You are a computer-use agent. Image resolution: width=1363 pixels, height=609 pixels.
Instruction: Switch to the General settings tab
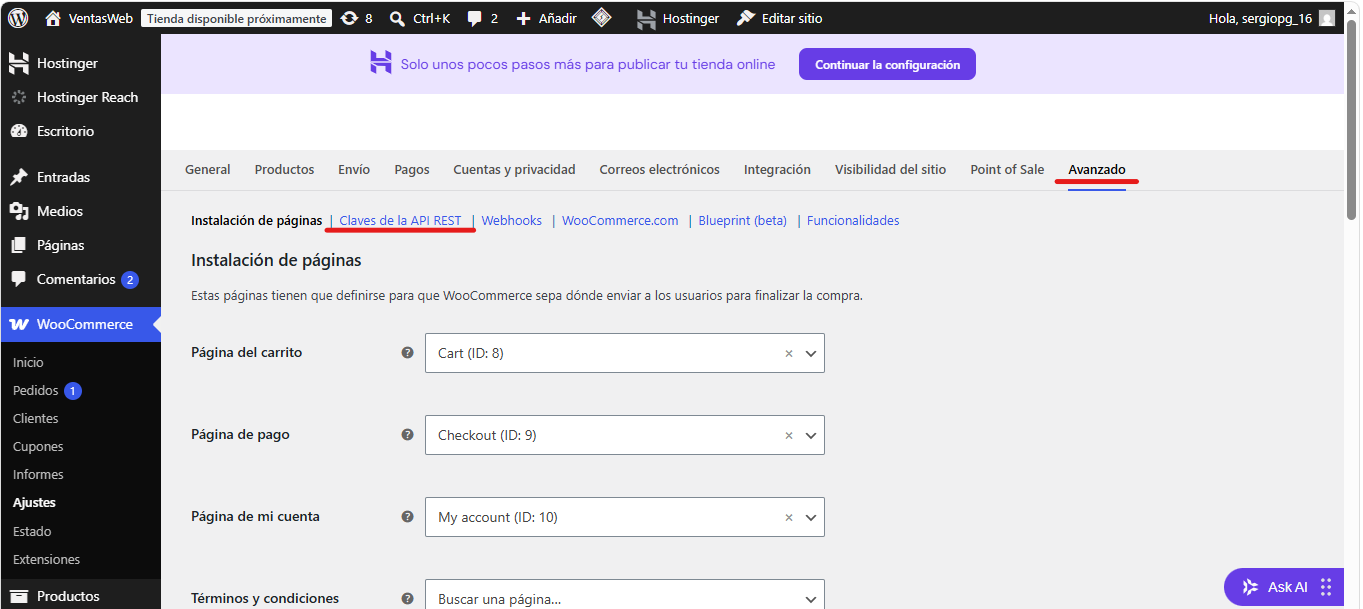[208, 169]
